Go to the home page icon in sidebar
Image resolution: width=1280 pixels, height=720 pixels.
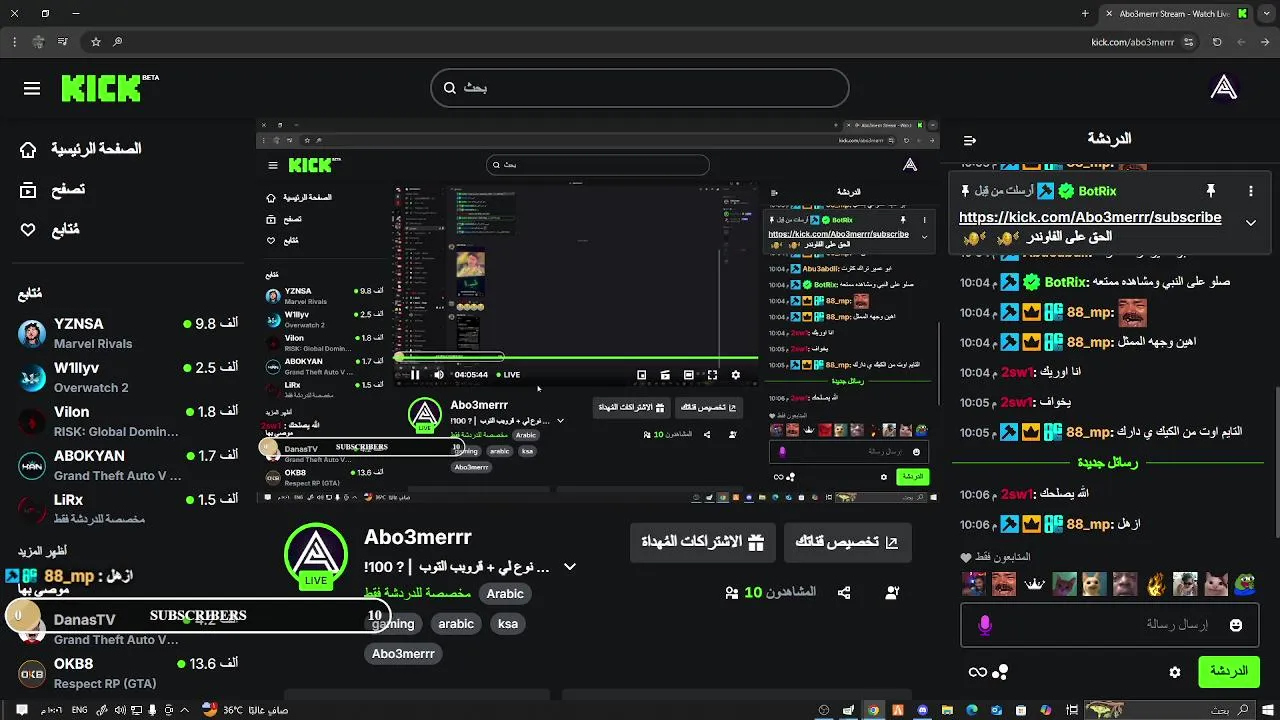28,149
